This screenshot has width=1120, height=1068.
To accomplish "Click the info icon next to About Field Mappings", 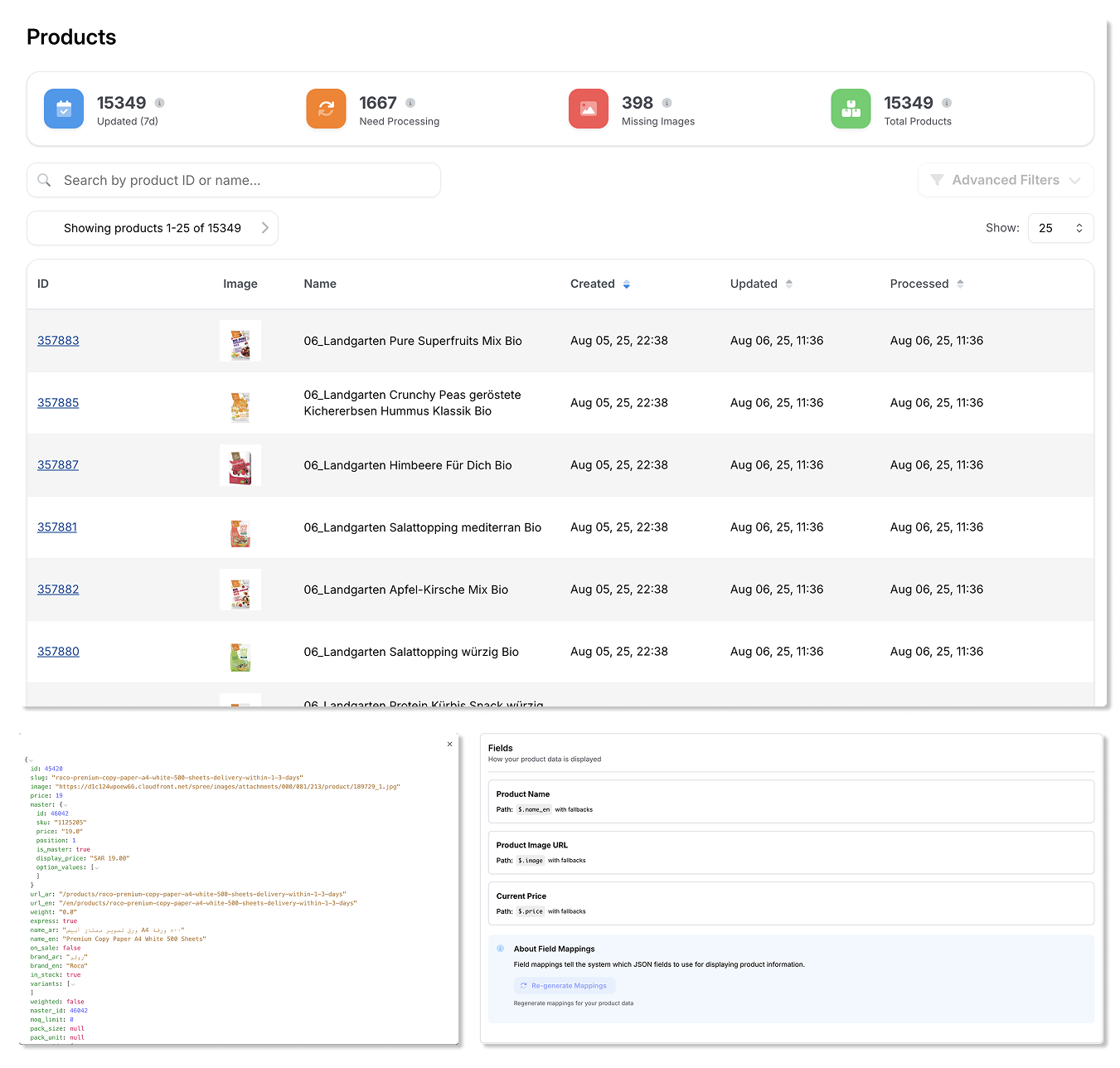I will (500, 949).
